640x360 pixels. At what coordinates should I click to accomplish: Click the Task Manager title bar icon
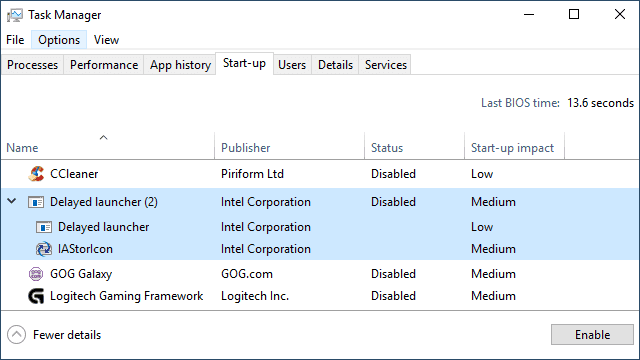point(15,15)
